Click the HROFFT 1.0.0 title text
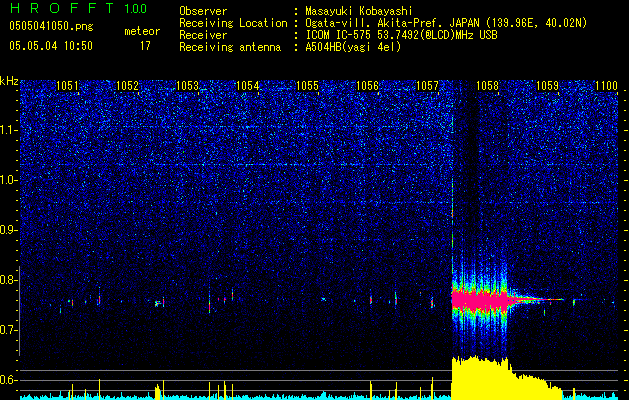Viewport: 629px width, 400px height. pyautogui.click(x=78, y=8)
